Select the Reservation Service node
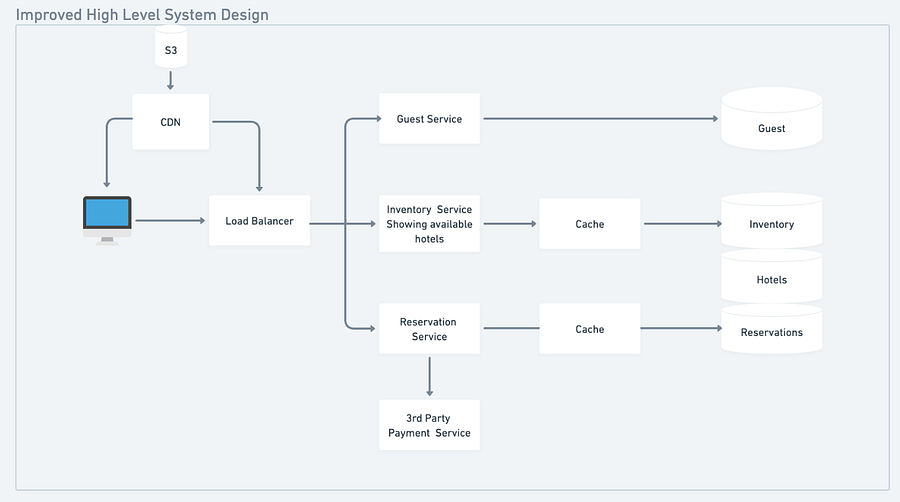This screenshot has width=900, height=502. pos(429,329)
